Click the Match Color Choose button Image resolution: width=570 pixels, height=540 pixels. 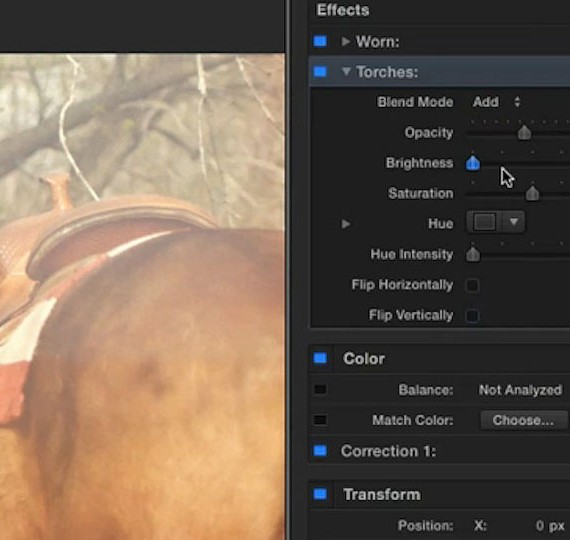(x=523, y=420)
